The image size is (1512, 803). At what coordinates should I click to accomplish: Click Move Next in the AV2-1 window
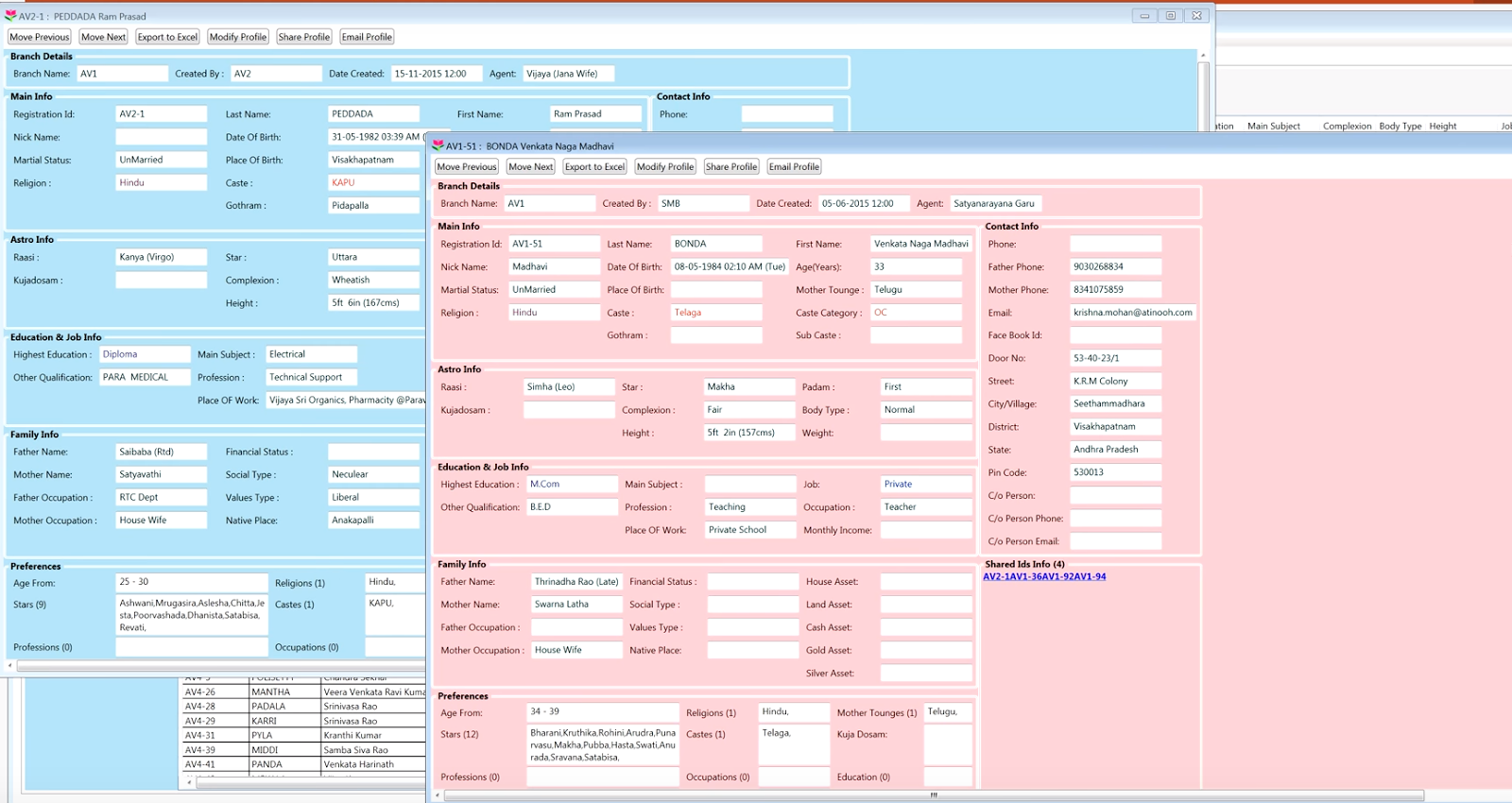pyautogui.click(x=103, y=37)
